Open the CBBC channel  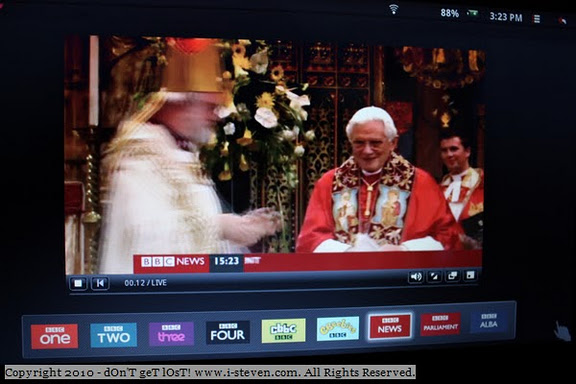[x=283, y=331]
